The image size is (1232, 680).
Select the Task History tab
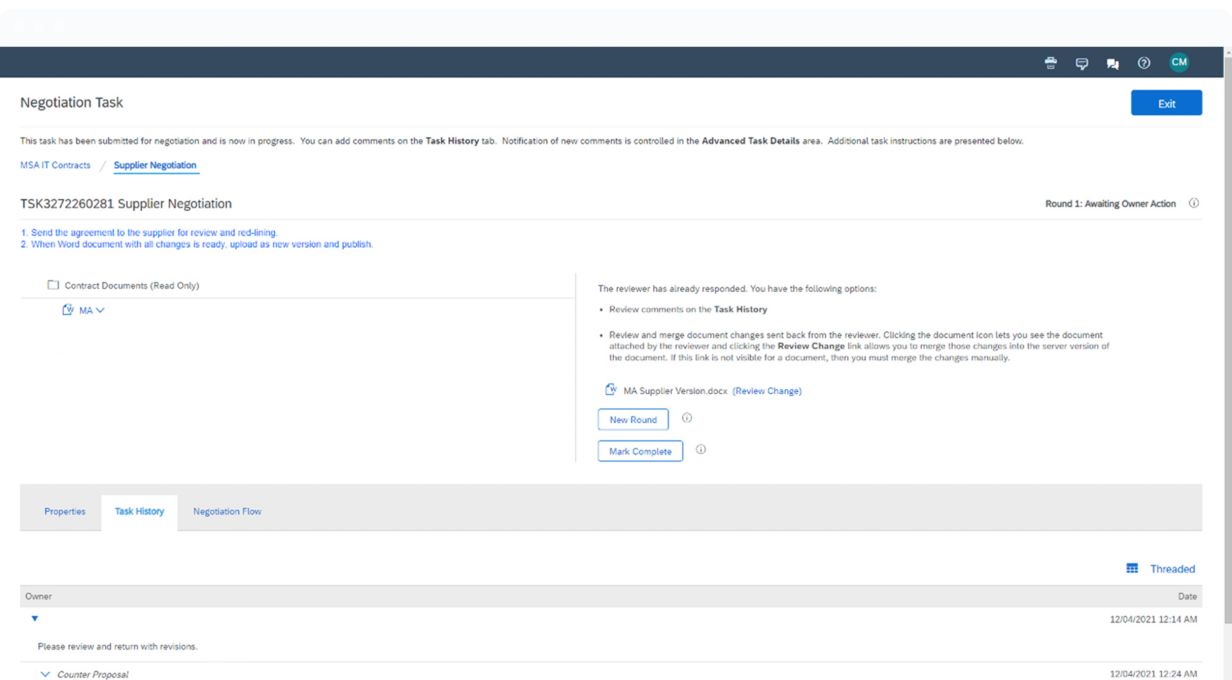pos(139,511)
